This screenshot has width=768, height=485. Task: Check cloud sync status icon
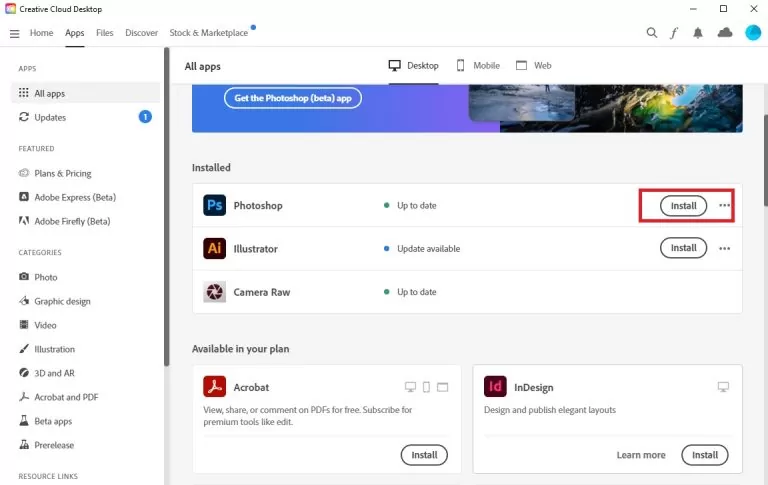click(725, 33)
